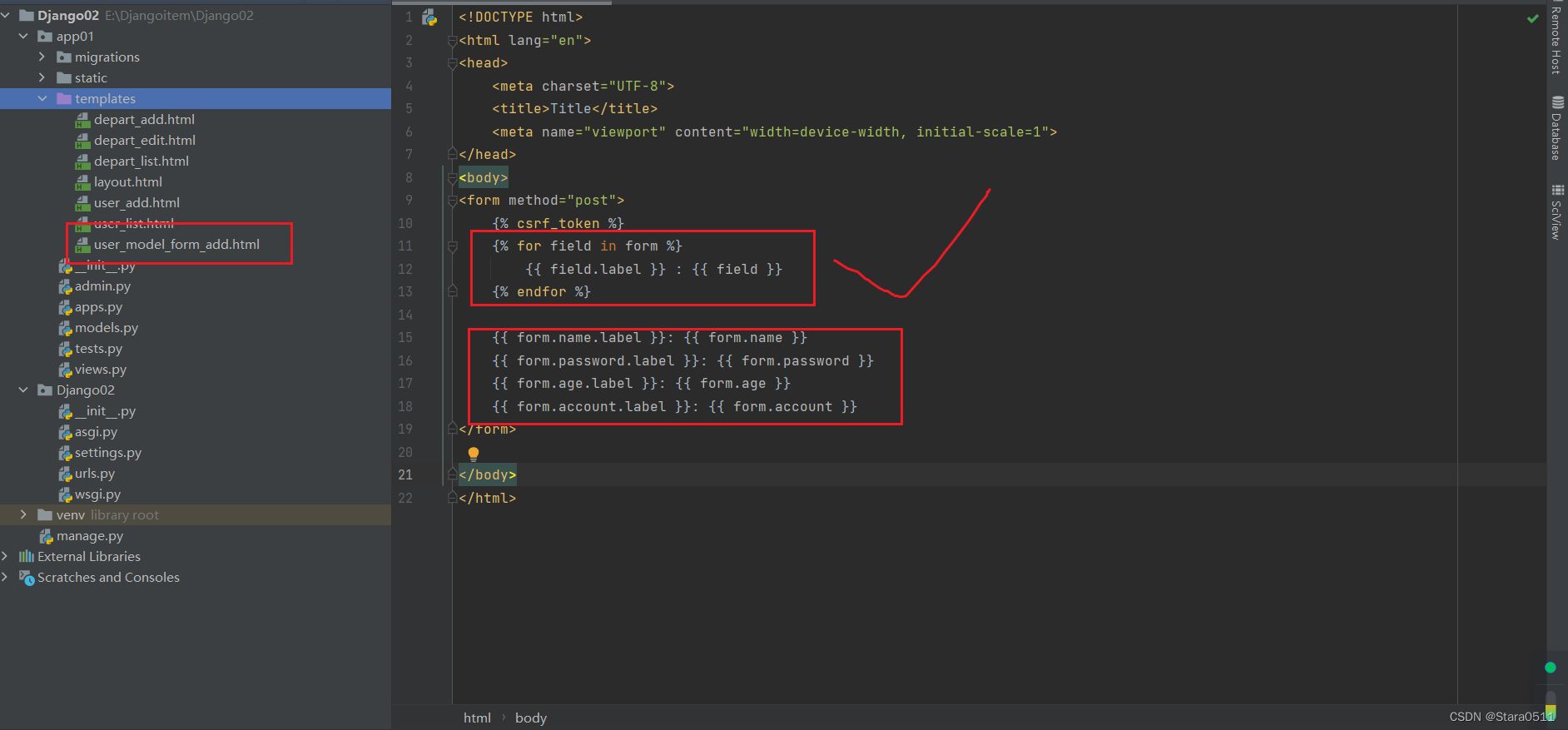Click the yellow lightbulb intention icon
The image size is (1568, 730).
tap(473, 454)
